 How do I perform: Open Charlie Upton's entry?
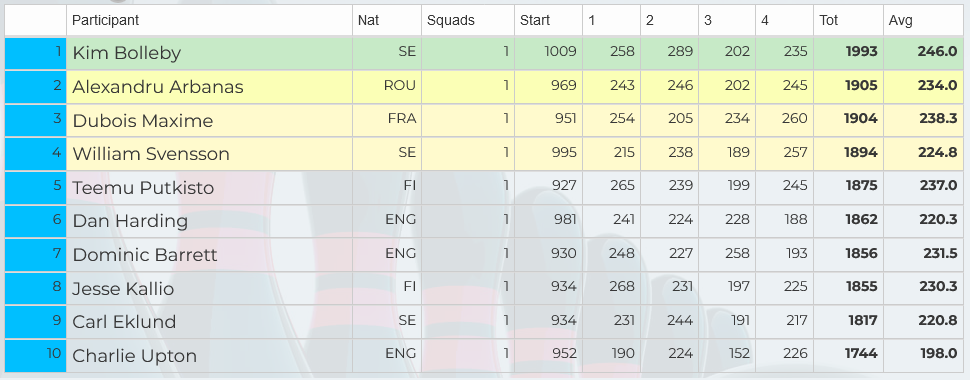tap(135, 356)
